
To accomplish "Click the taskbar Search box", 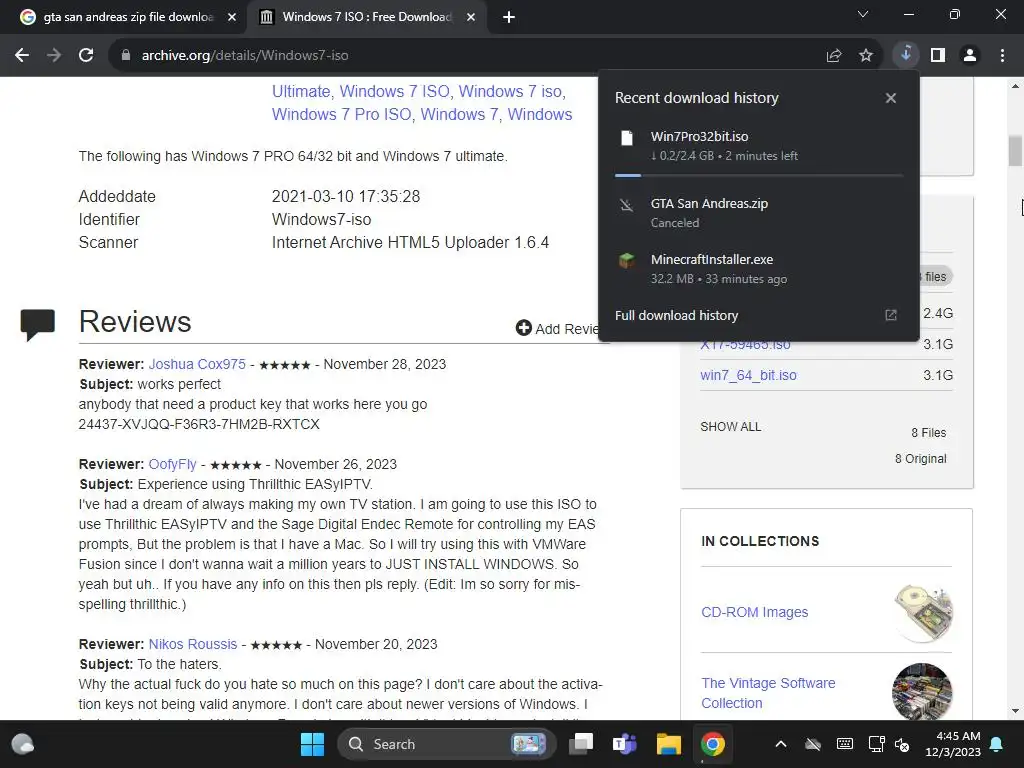I will [447, 744].
